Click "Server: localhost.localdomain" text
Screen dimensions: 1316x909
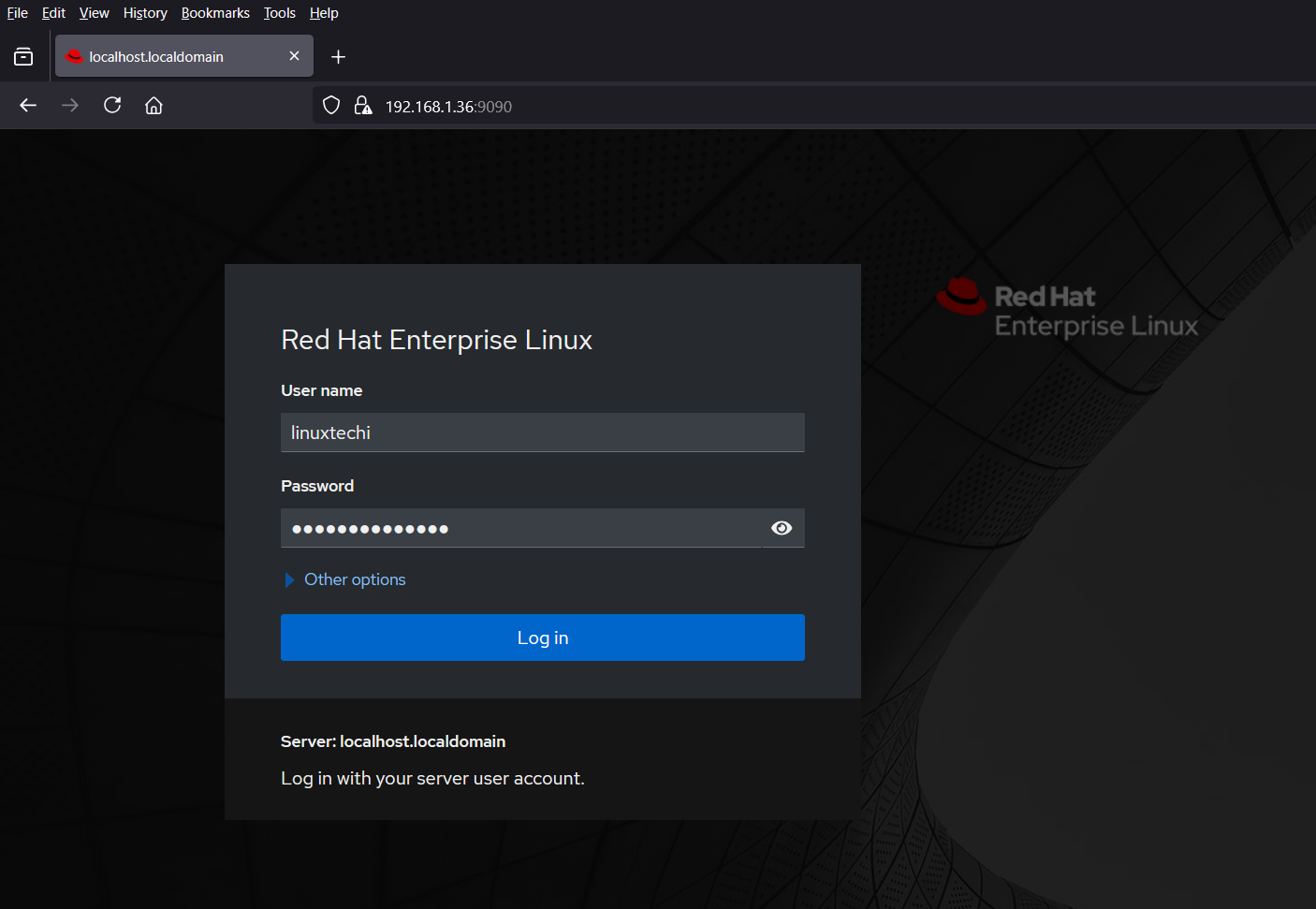click(393, 741)
